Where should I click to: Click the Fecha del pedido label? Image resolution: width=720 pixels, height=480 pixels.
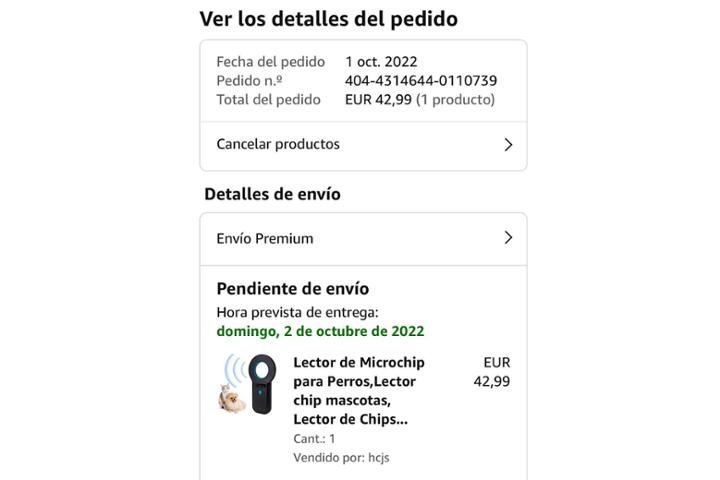pos(270,62)
